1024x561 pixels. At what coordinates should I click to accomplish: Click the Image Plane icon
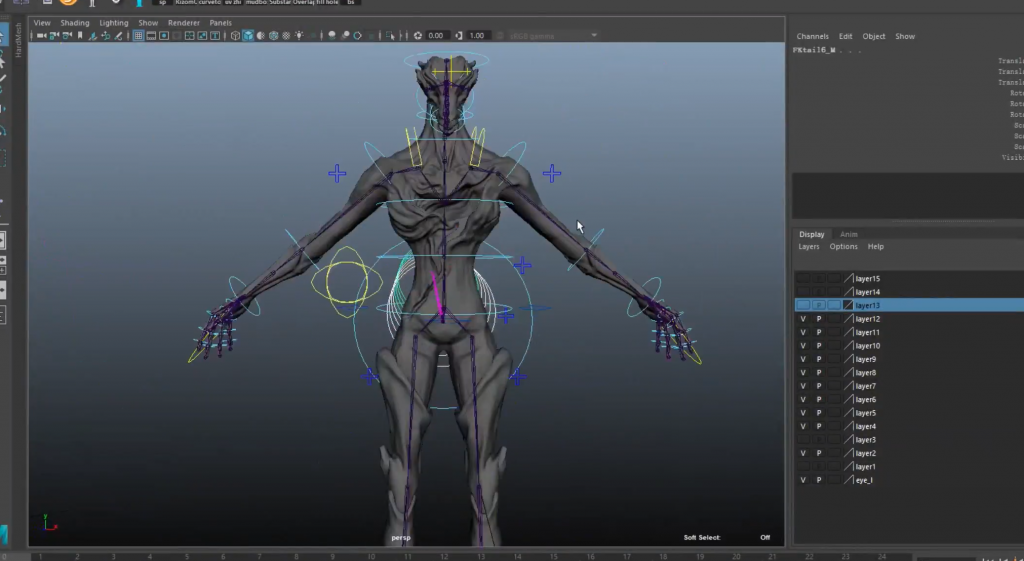point(92,35)
